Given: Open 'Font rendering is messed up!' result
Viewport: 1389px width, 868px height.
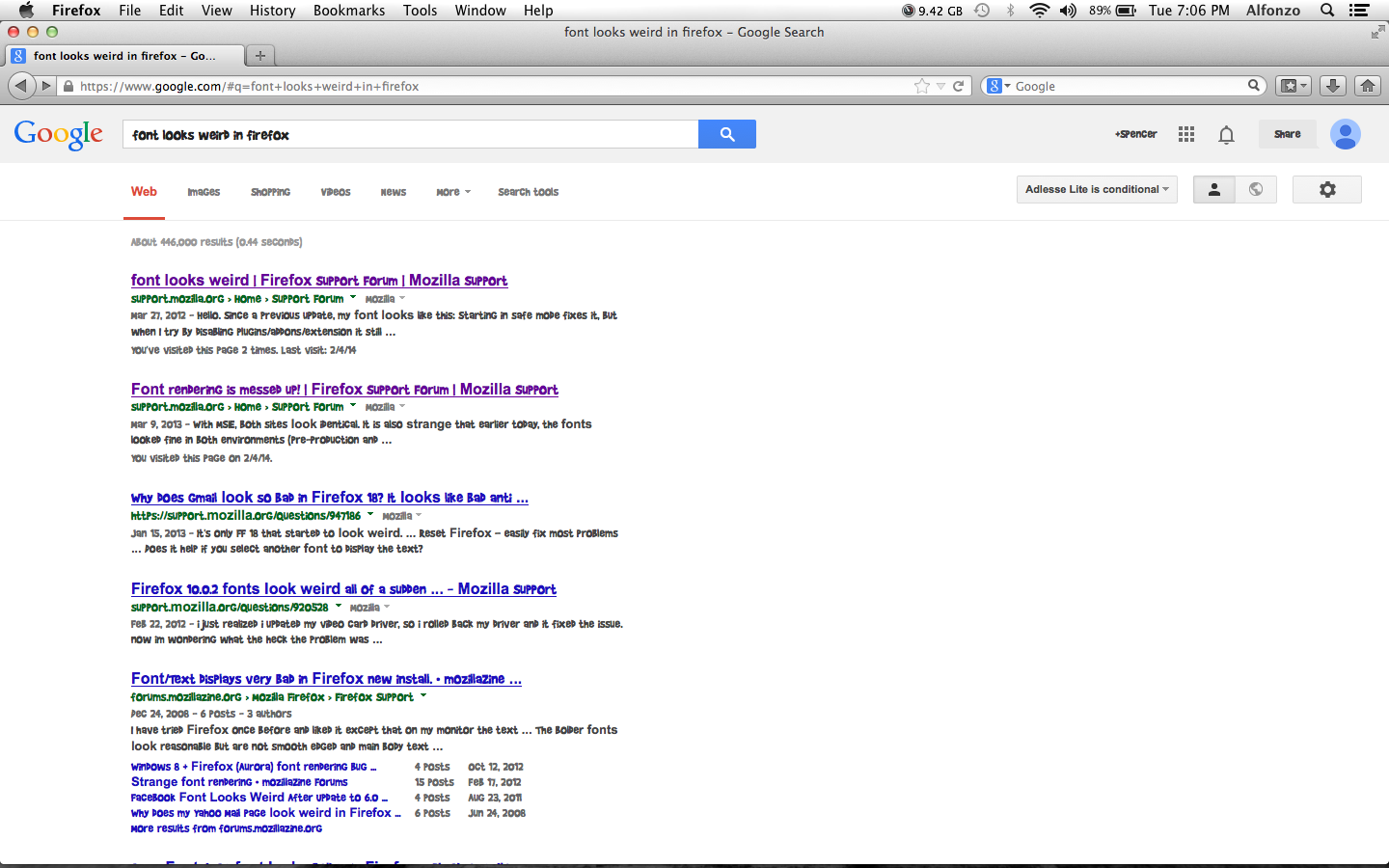Looking at the screenshot, I should click(344, 390).
